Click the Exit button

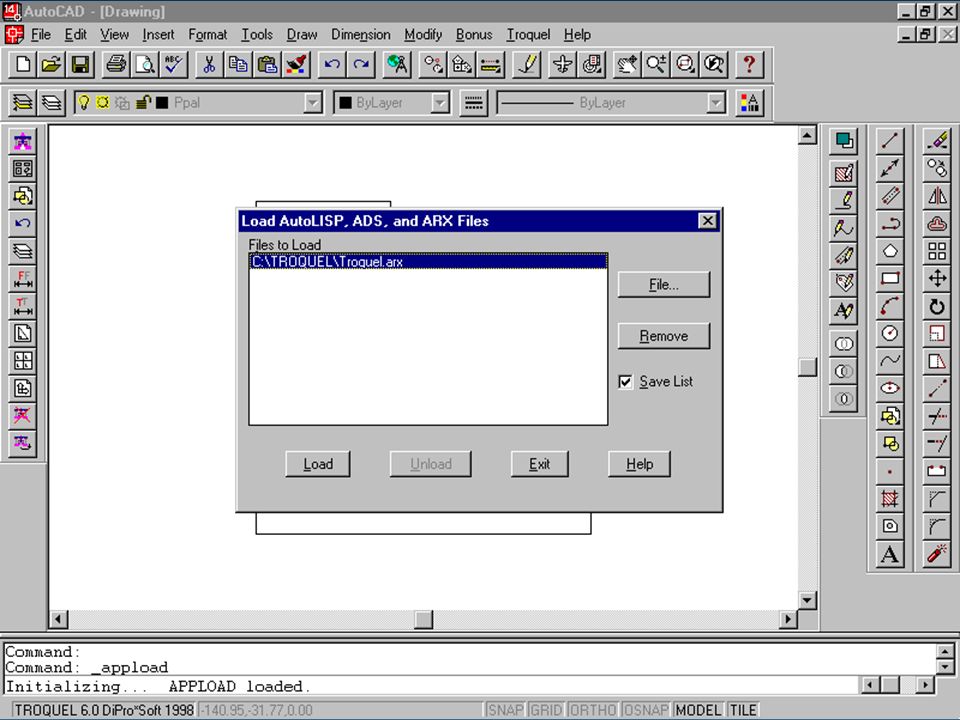click(x=539, y=464)
